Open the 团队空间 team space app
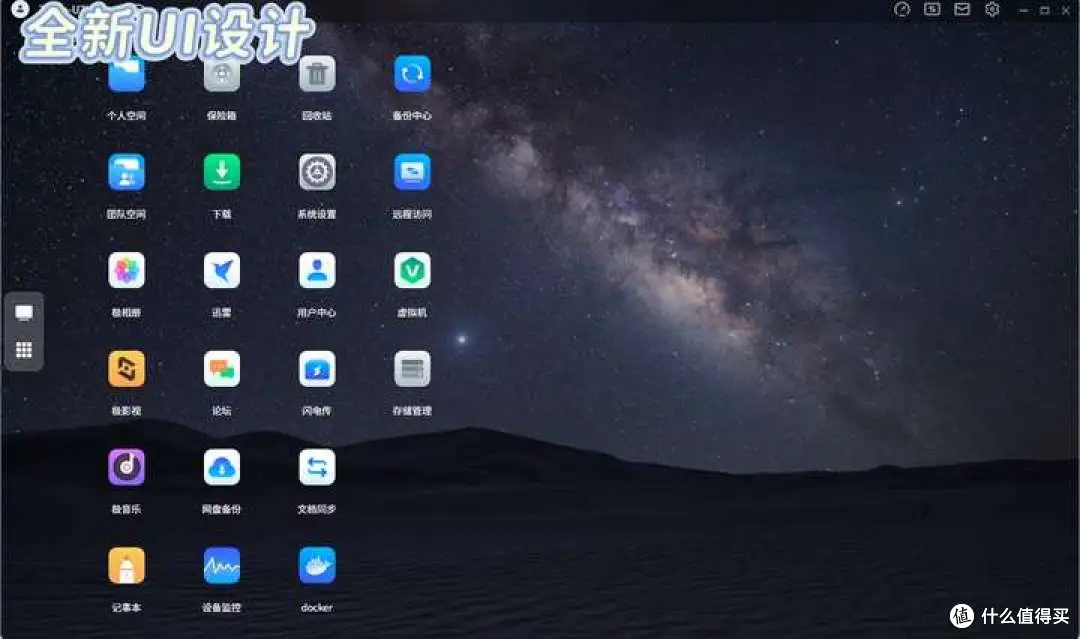The image size is (1080, 639). point(126,172)
